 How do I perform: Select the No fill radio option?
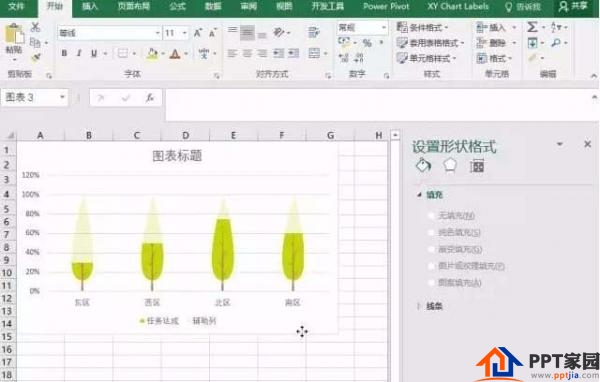[431, 215]
